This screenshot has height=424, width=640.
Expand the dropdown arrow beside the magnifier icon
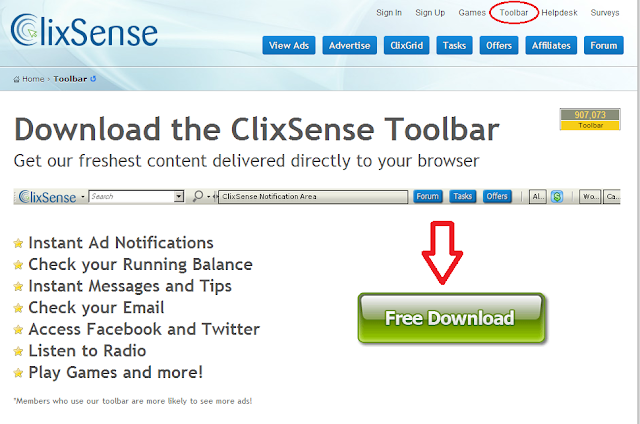tap(209, 197)
